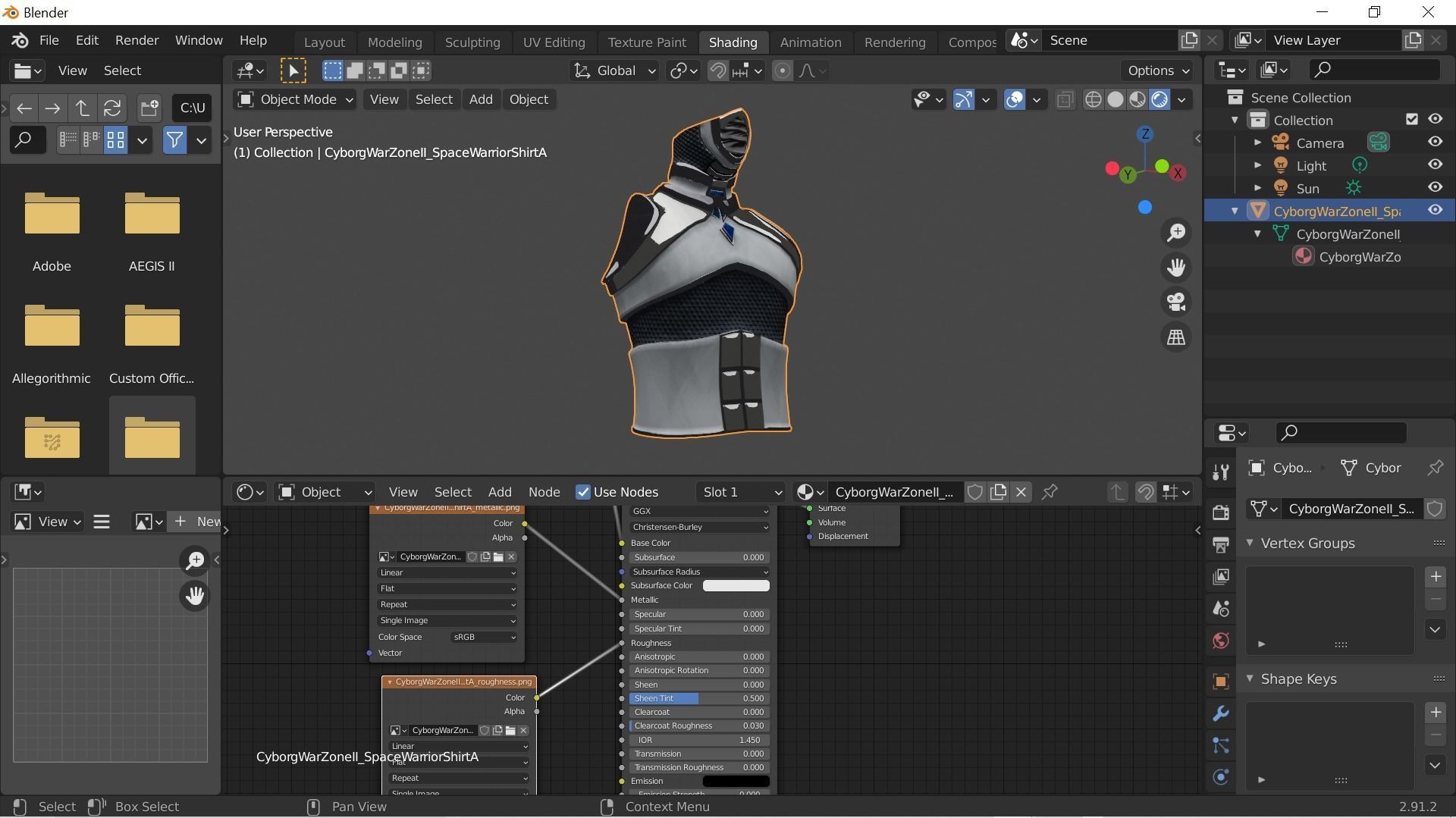Uncheck the Use Nodes checkbox
1456x818 pixels.
582,492
